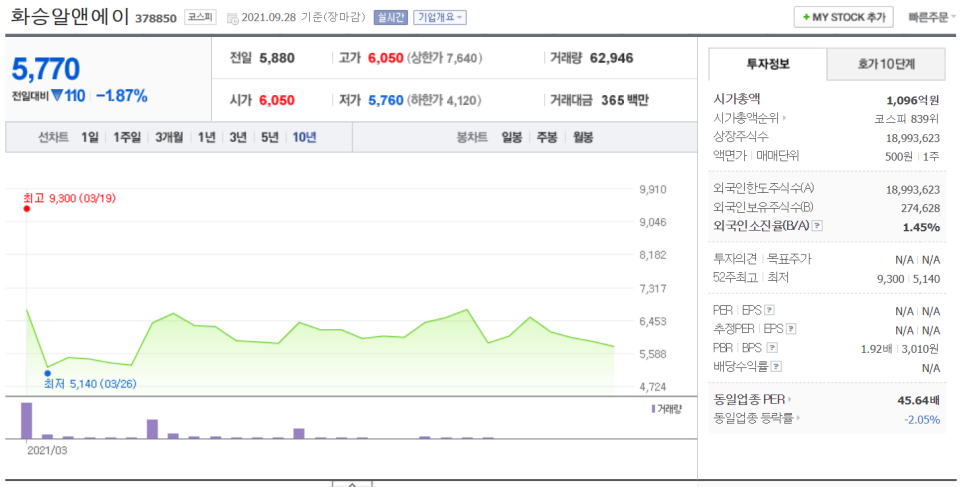Click the -2.05% 동일업종 등락률 value
The width and height of the screenshot is (966, 487).
click(x=922, y=419)
